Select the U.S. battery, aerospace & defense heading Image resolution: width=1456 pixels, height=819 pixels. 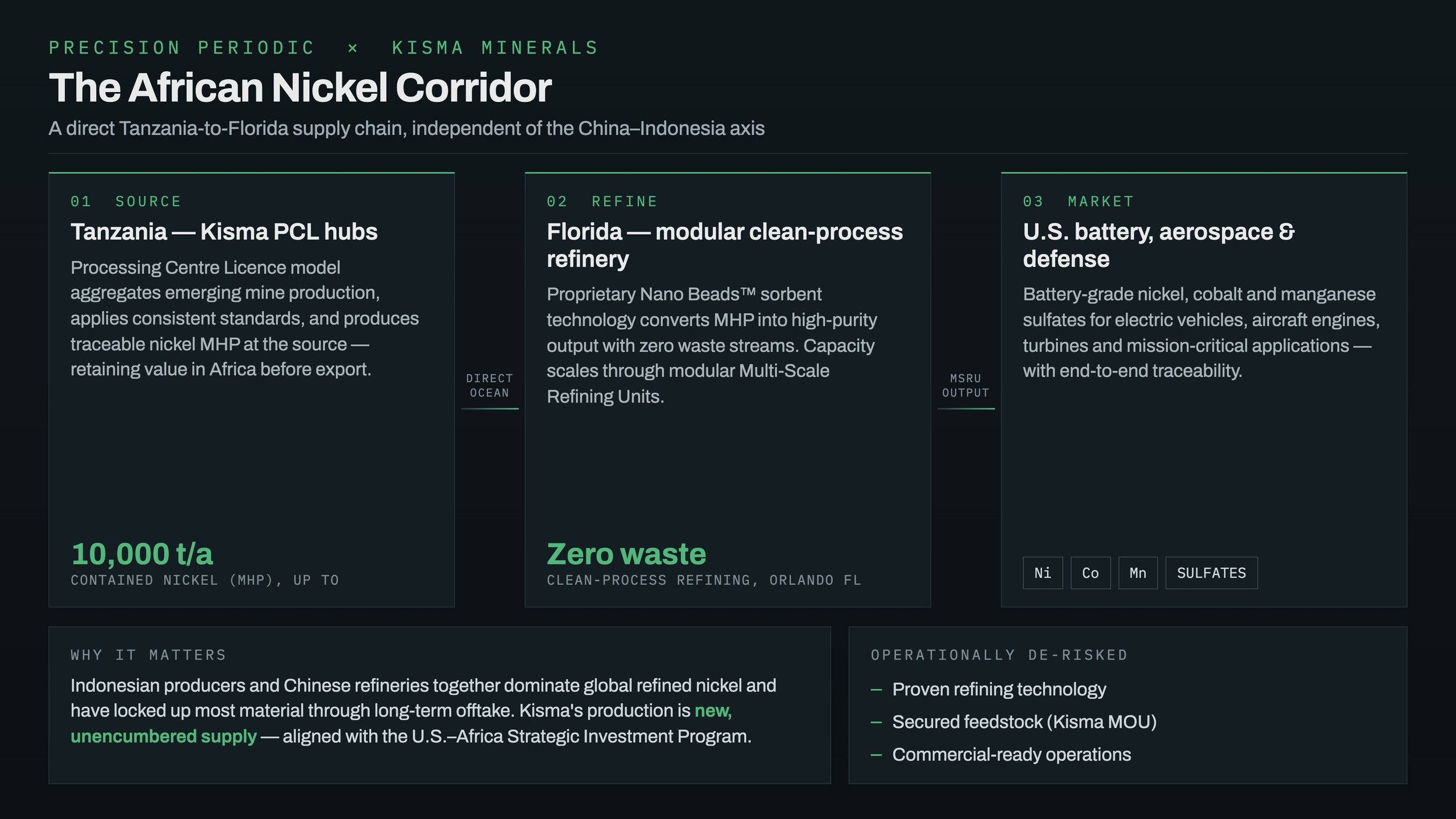point(1159,245)
